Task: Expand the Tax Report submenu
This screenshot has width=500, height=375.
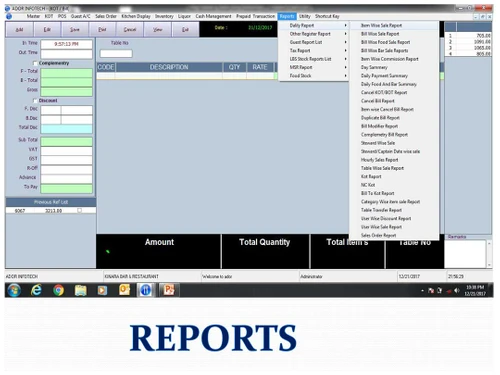Action: [x=314, y=50]
